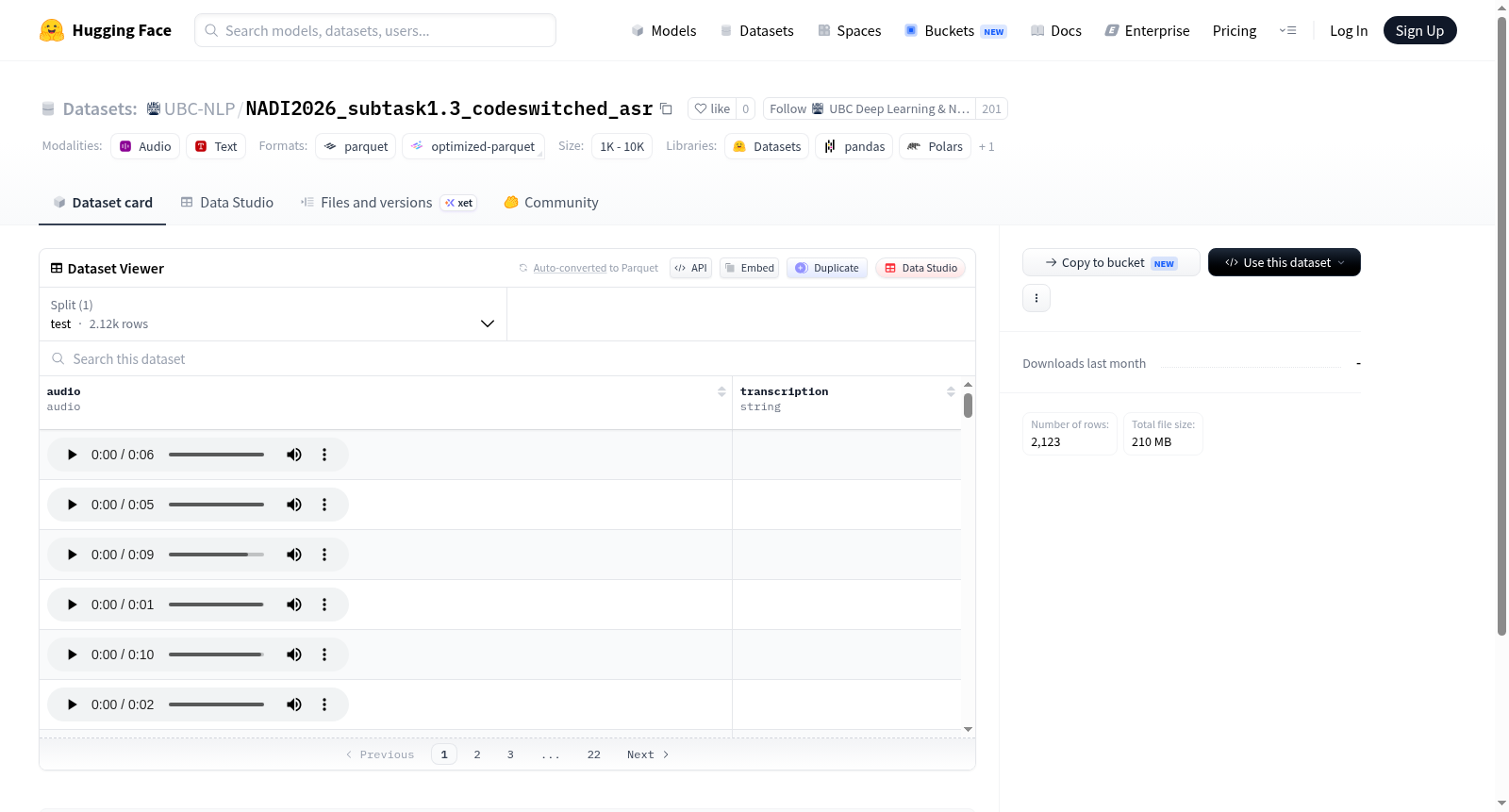
Task: Open Spaces in the top navigation
Action: click(850, 30)
